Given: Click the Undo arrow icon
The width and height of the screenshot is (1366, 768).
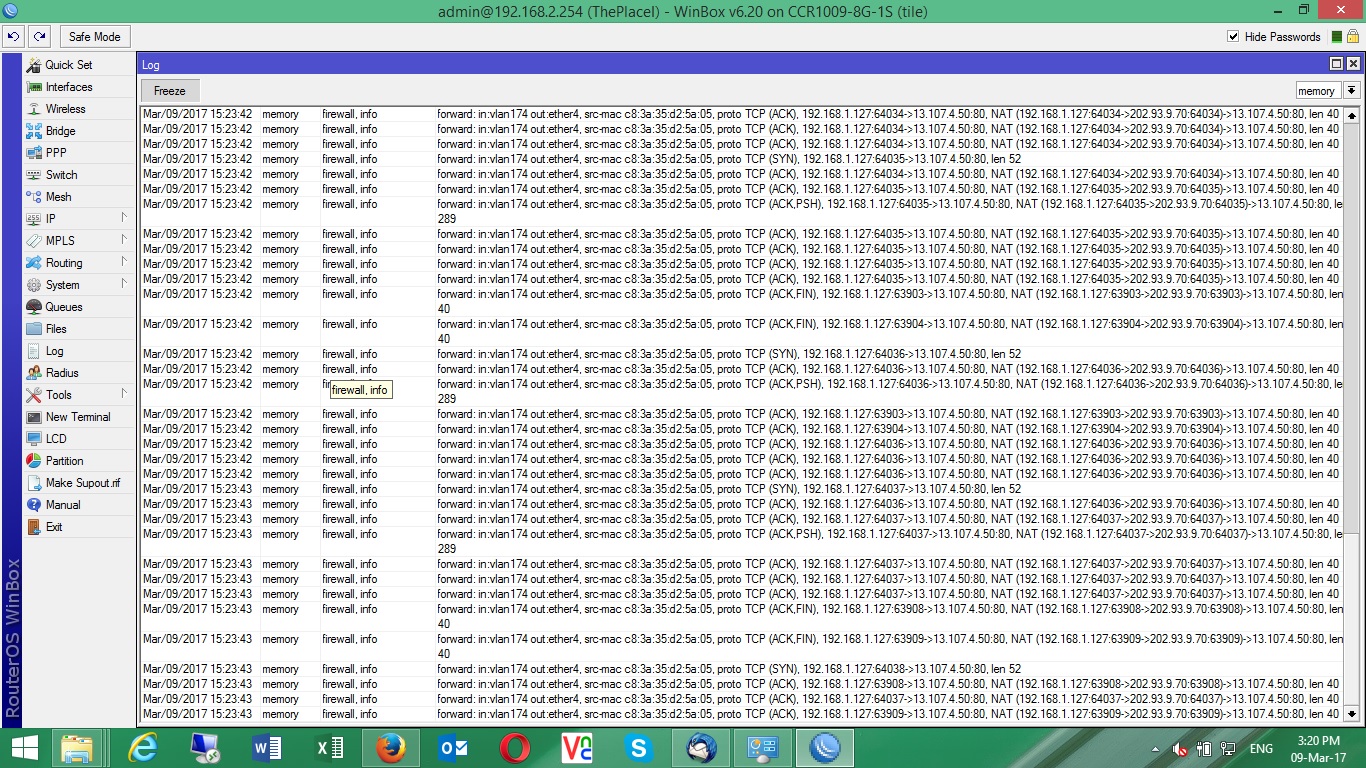Looking at the screenshot, I should pos(13,37).
